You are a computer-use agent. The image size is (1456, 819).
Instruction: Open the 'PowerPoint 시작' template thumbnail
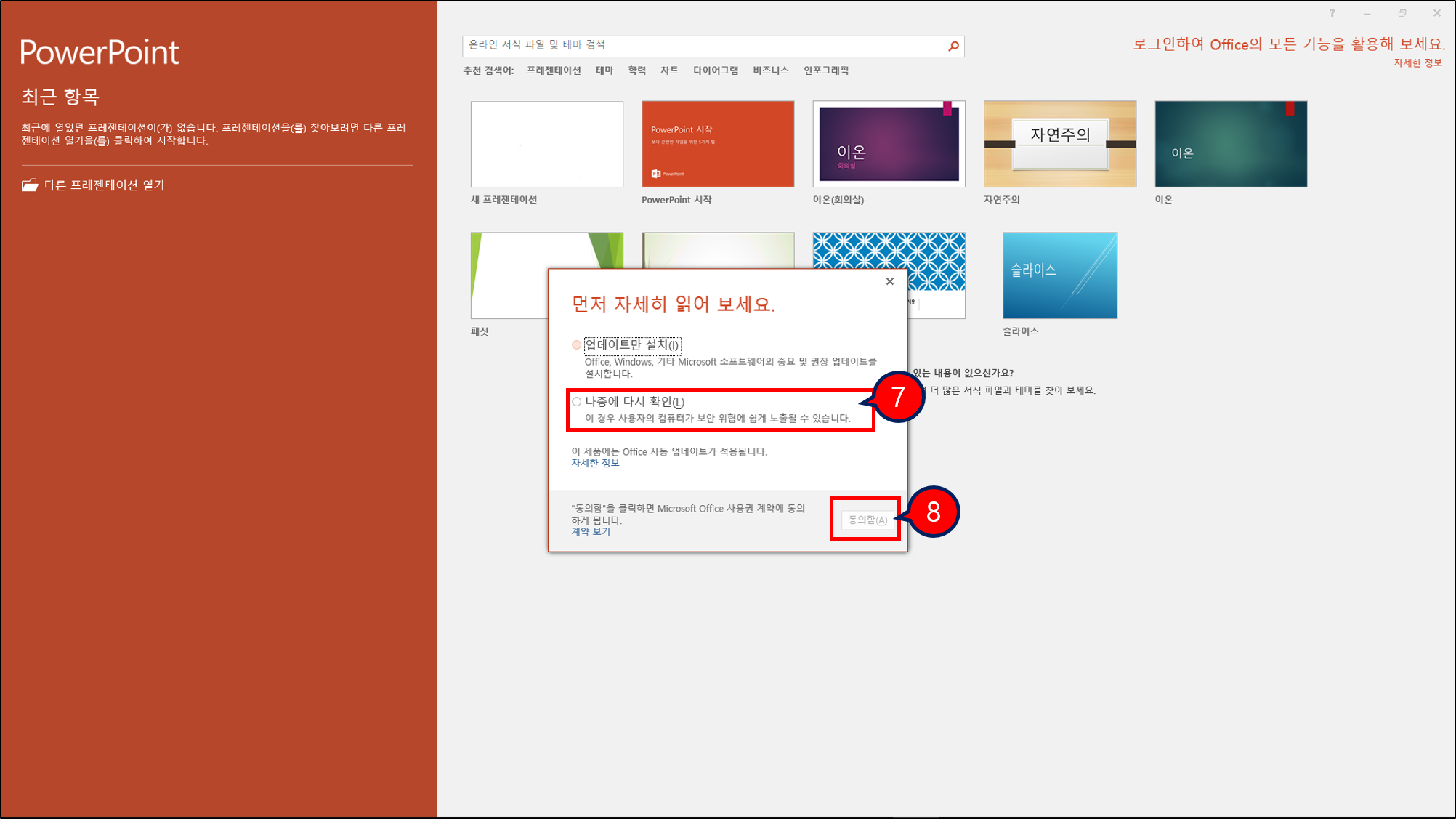click(x=717, y=144)
